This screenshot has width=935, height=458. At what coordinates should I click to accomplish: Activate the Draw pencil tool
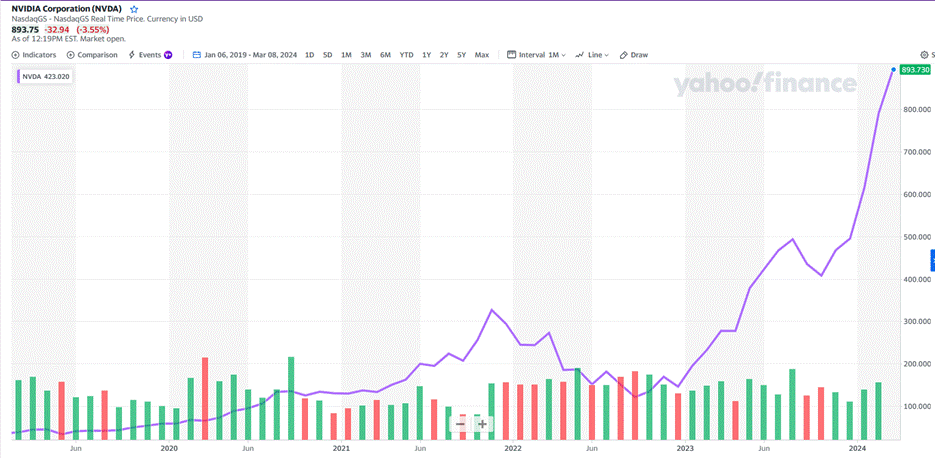[x=634, y=55]
